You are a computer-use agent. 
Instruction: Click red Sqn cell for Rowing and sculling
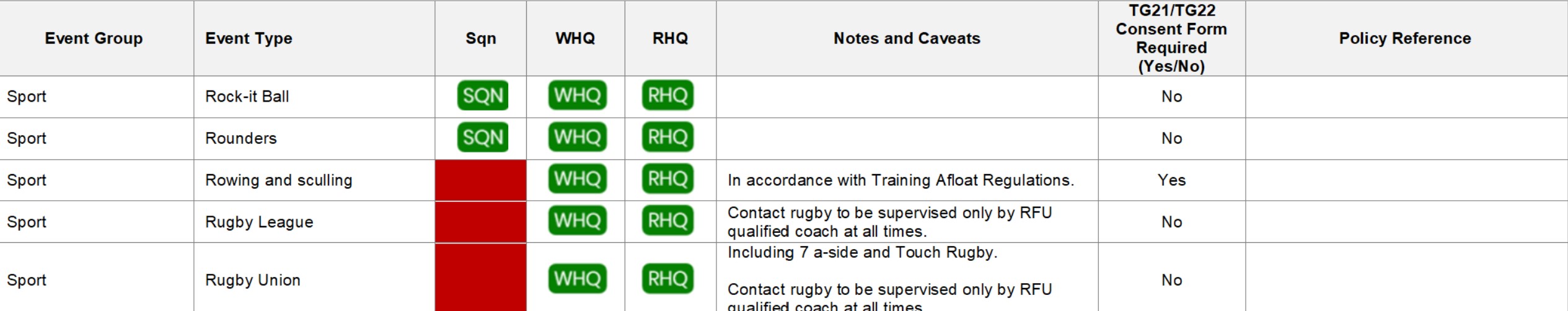coord(481,180)
